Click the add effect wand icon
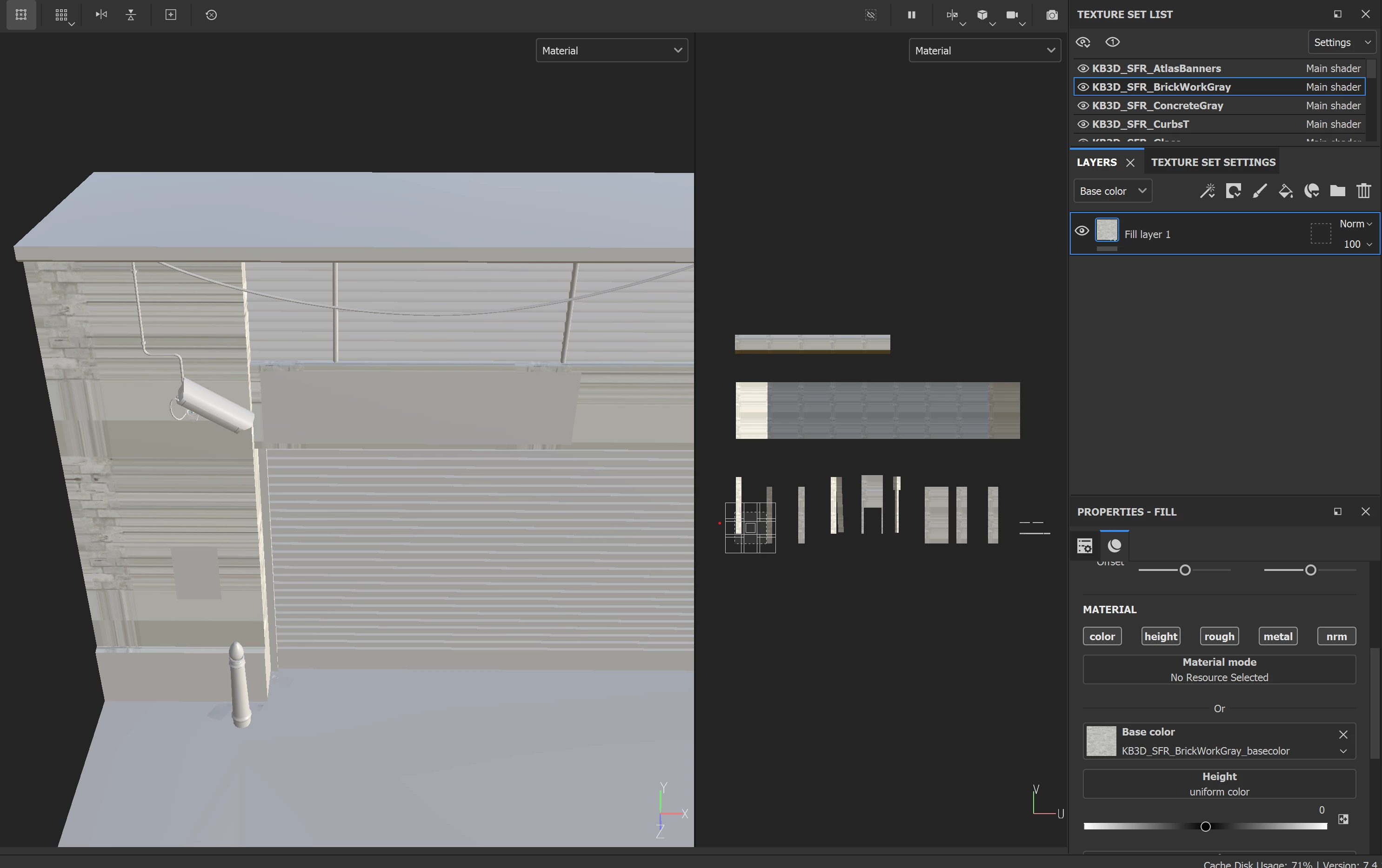This screenshot has width=1382, height=868. [1207, 191]
